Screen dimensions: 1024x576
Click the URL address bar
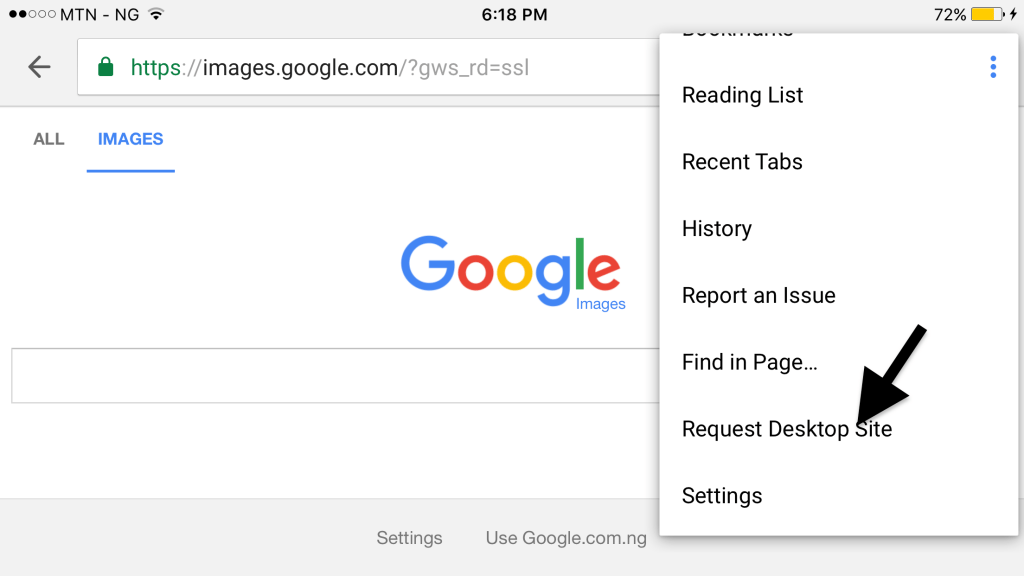point(368,67)
